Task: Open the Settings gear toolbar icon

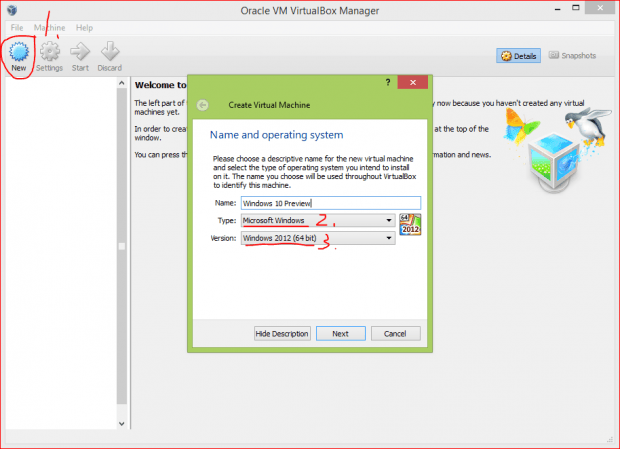Action: [50, 52]
